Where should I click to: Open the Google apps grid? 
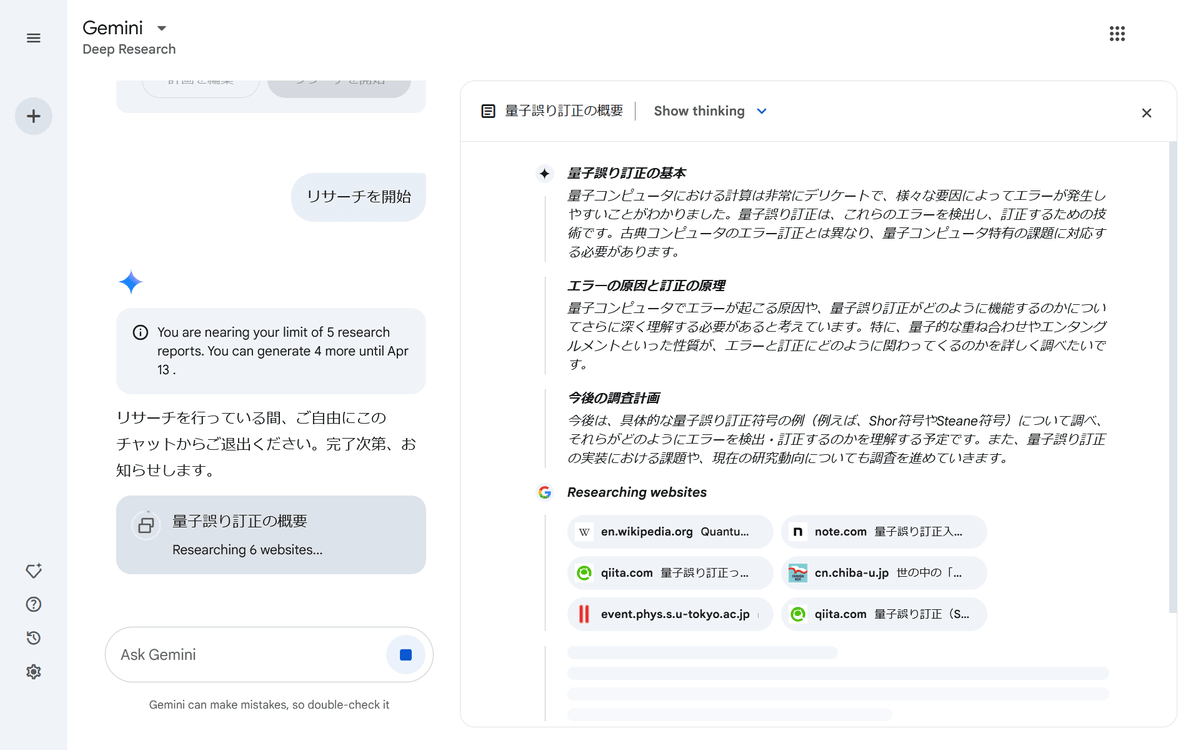(x=1117, y=34)
